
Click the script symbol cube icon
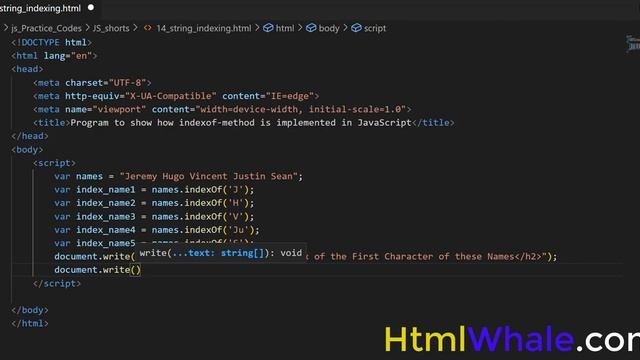pyautogui.click(x=356, y=28)
